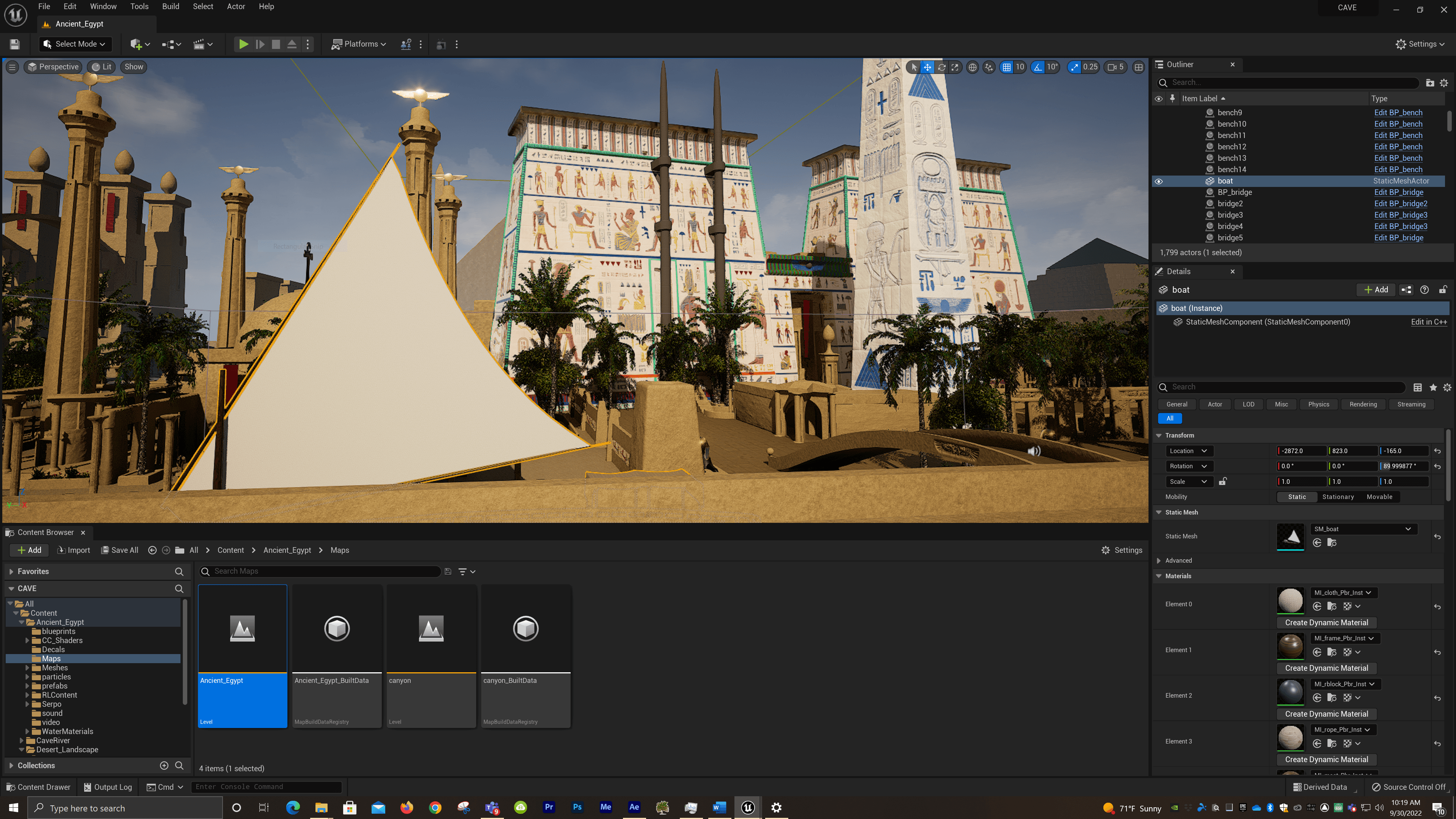Screen dimensions: 1456x819
Task: Click Edit BP_bridge2 link in Outliner
Action: click(x=1401, y=204)
